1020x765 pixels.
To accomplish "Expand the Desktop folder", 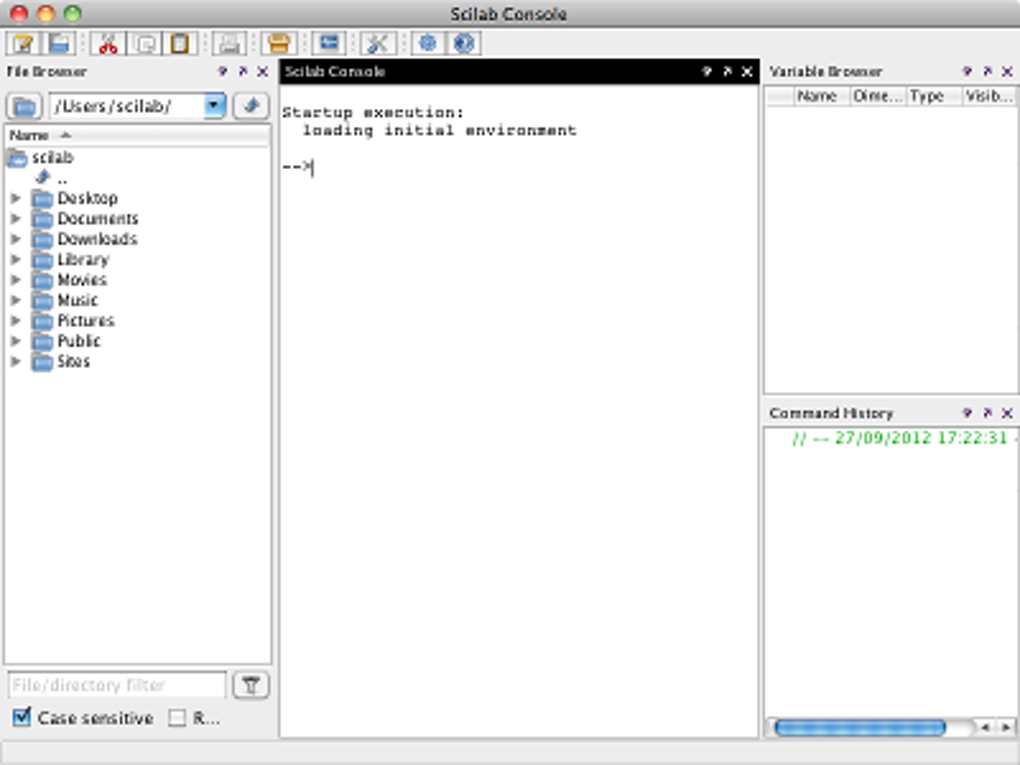I will coord(16,198).
